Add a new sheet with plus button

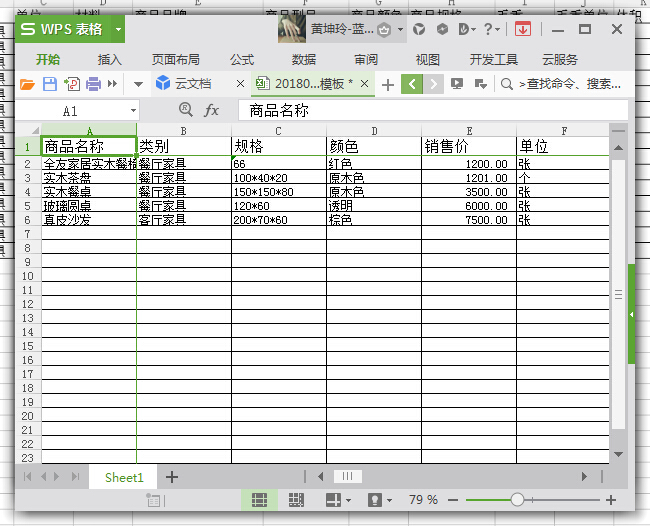pyautogui.click(x=172, y=477)
